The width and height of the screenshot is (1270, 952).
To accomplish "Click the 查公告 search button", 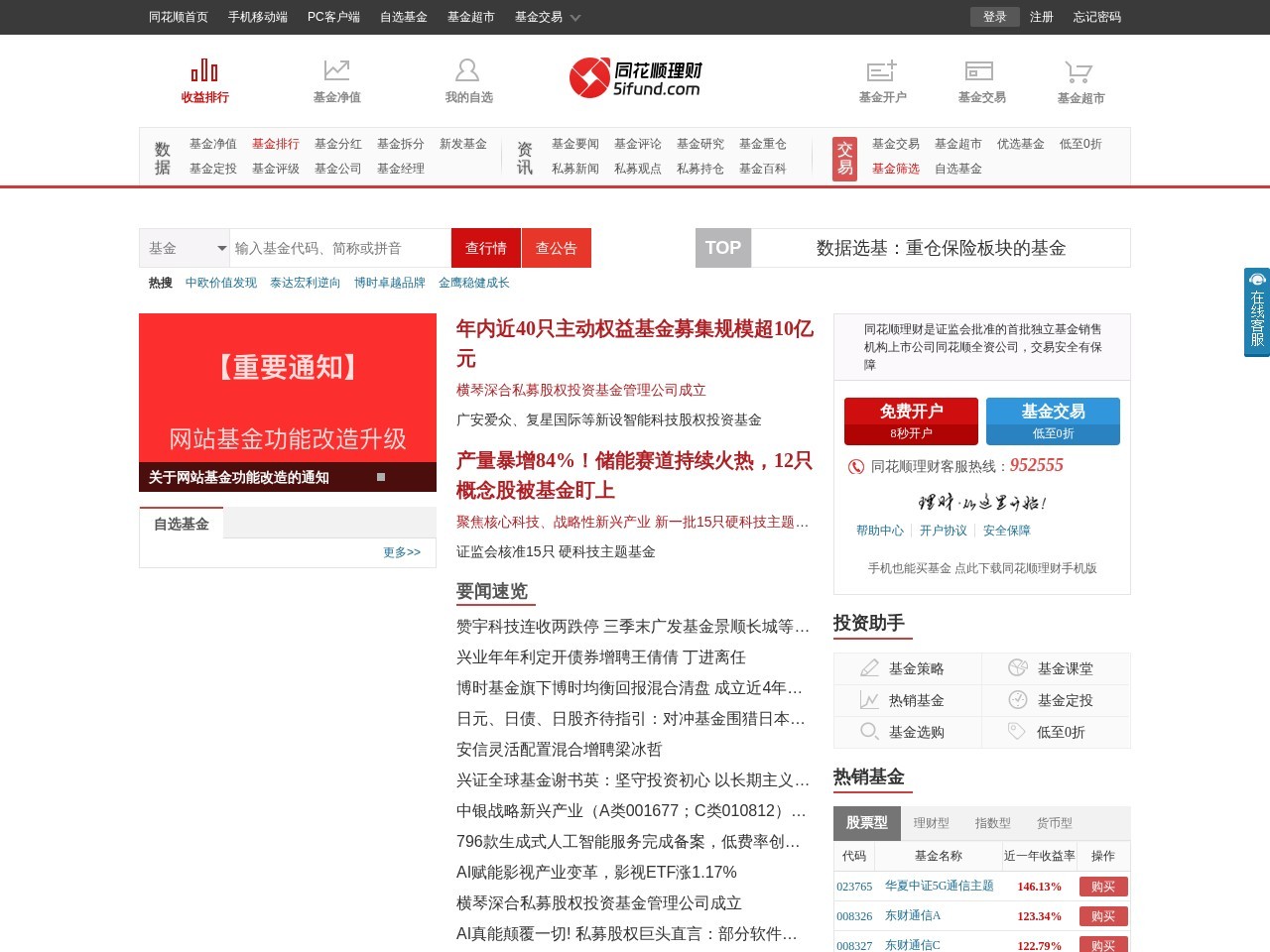I will coord(556,248).
